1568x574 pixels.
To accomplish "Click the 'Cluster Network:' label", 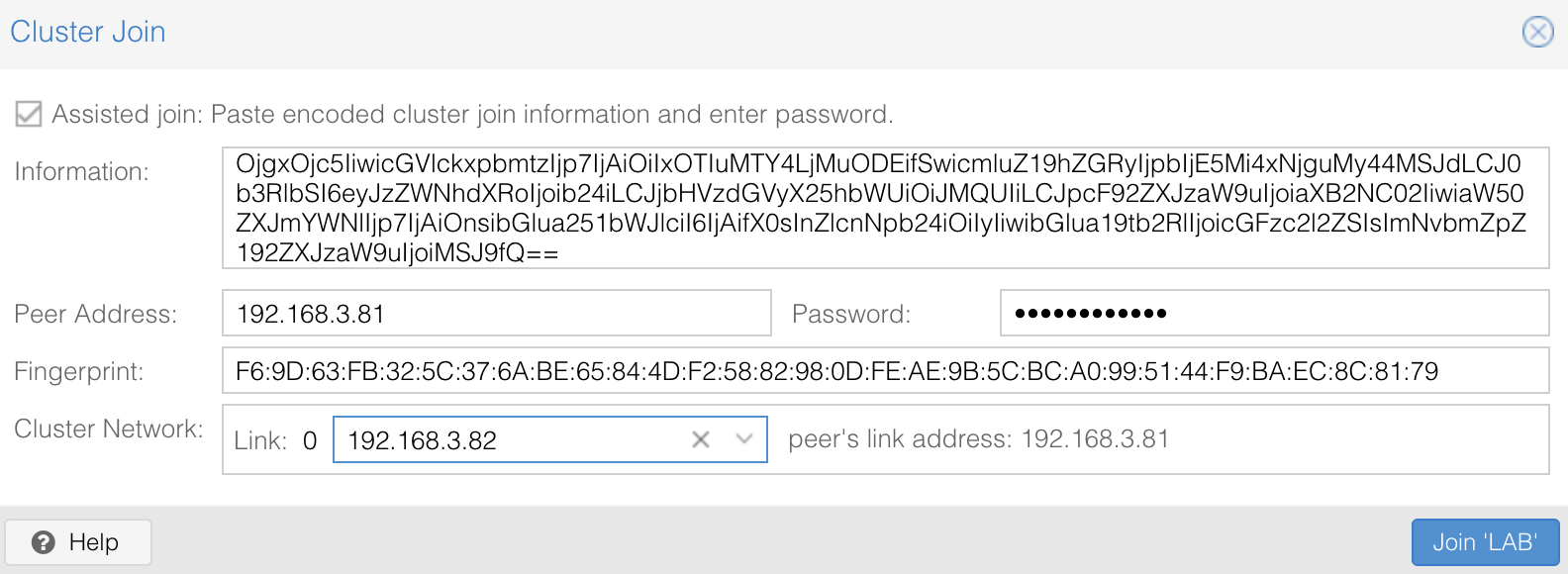I will tap(109, 430).
